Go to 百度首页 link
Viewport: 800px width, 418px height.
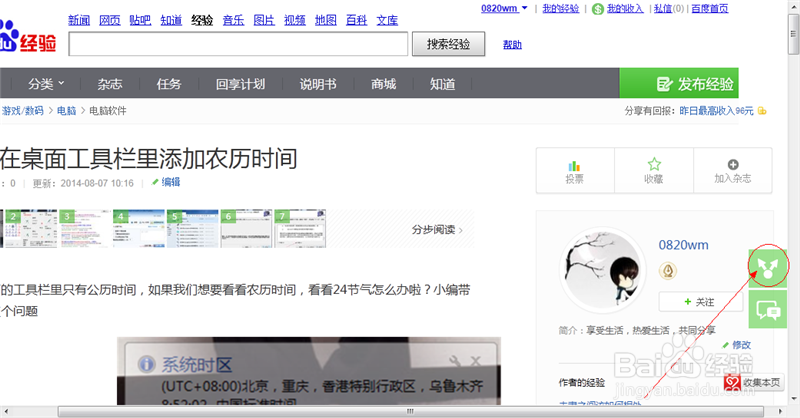(710, 8)
